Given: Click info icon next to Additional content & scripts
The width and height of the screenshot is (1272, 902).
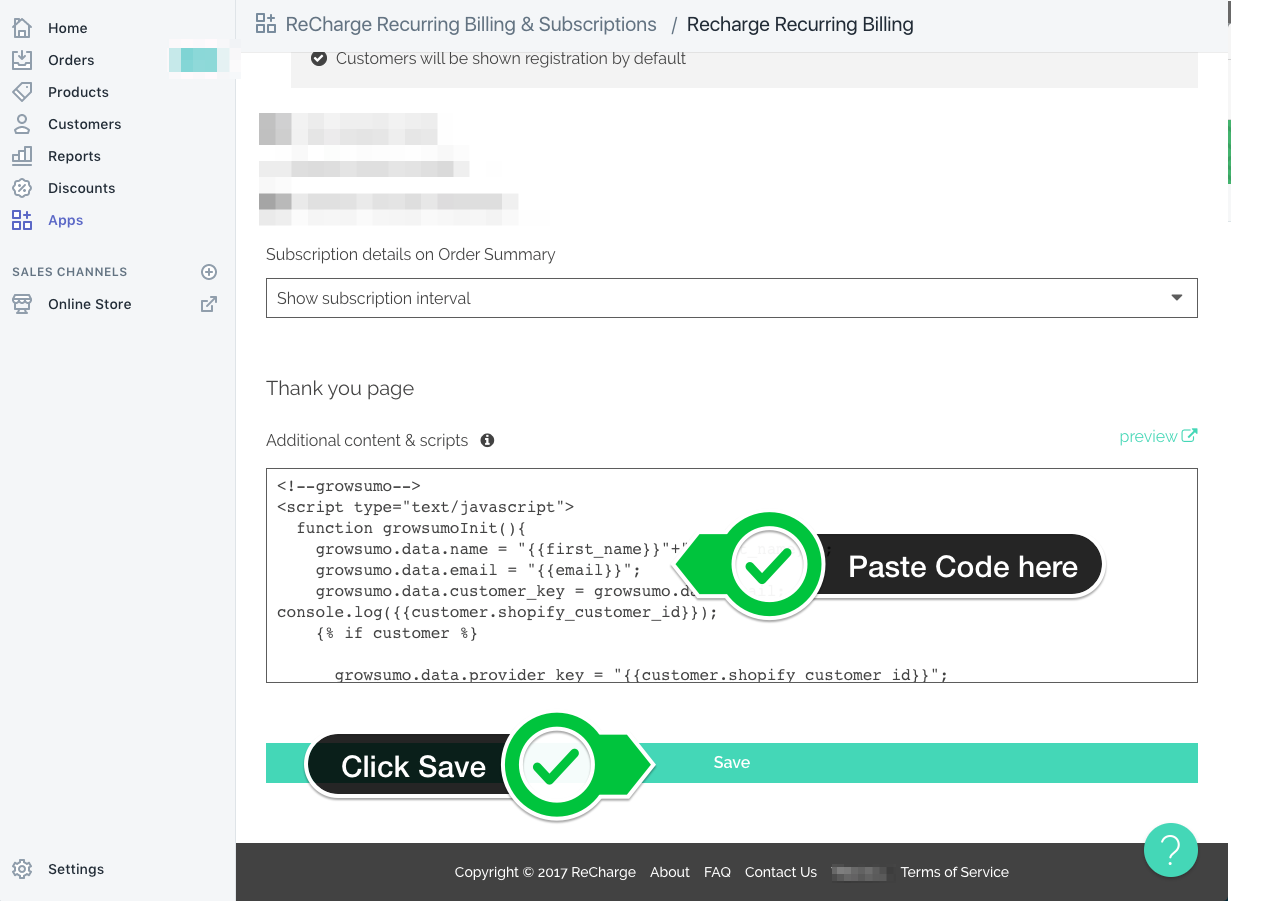Looking at the screenshot, I should pyautogui.click(x=487, y=440).
